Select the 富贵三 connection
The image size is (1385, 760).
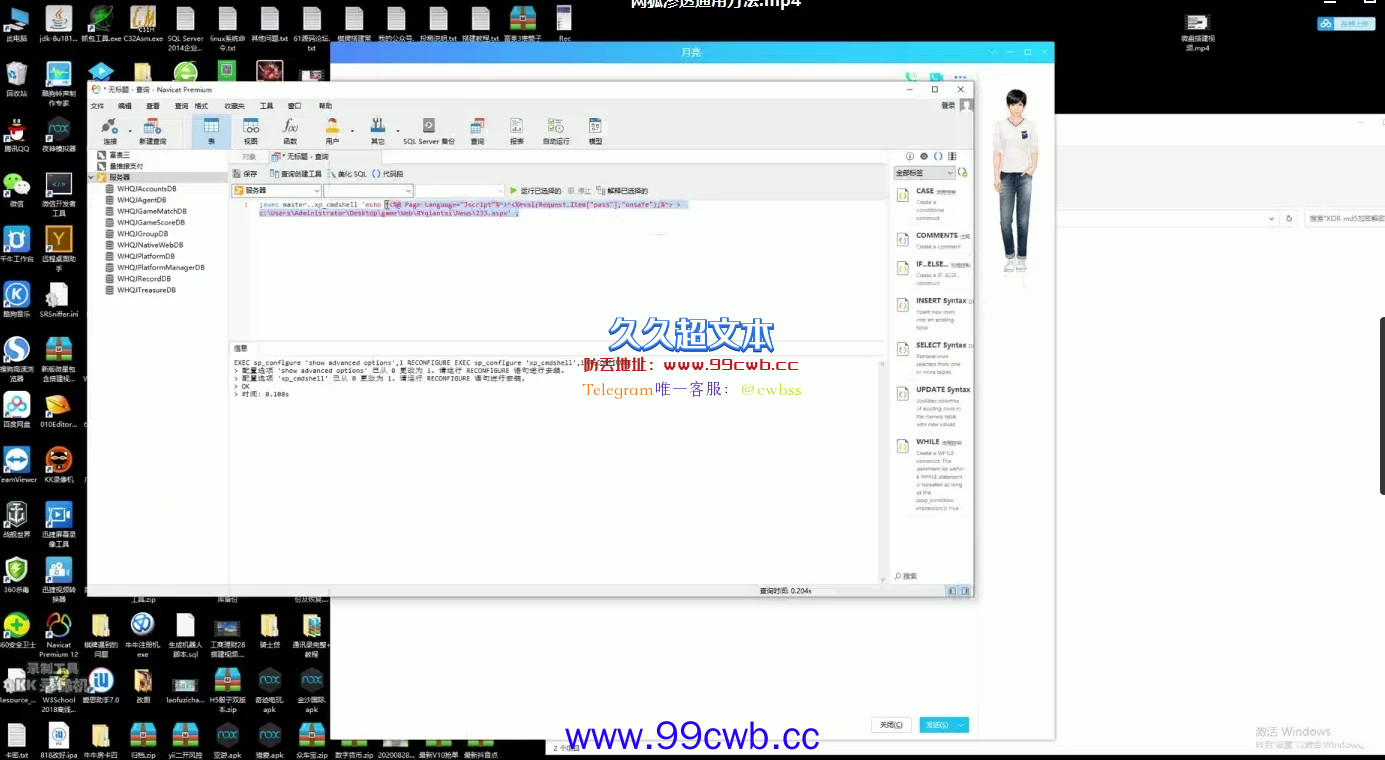(x=114, y=155)
